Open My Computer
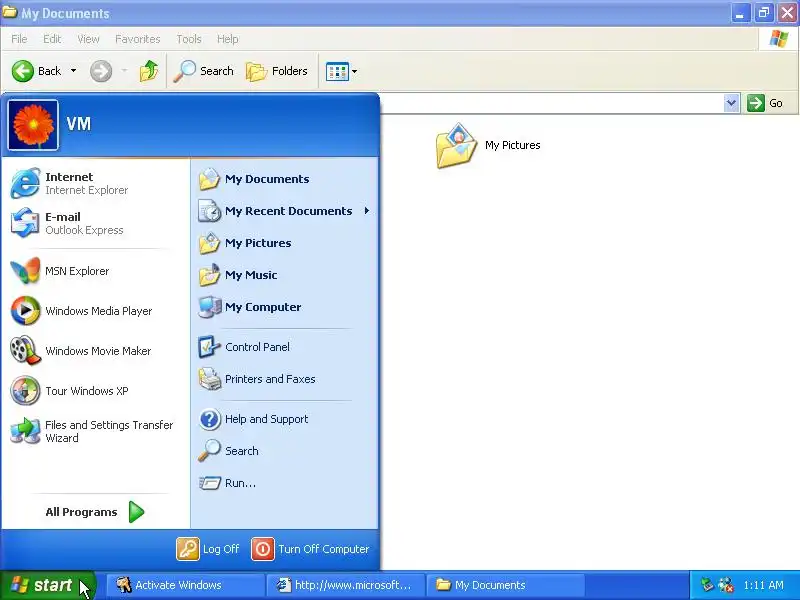Viewport: 800px width, 600px height. click(284, 307)
